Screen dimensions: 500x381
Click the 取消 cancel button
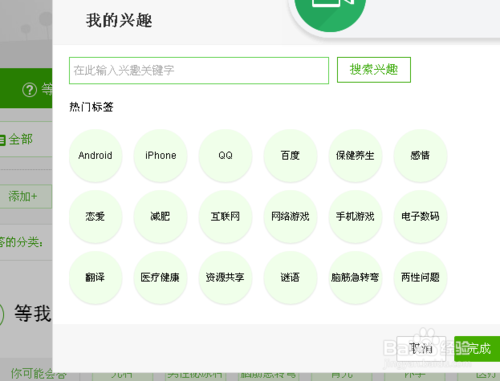[x=421, y=349]
